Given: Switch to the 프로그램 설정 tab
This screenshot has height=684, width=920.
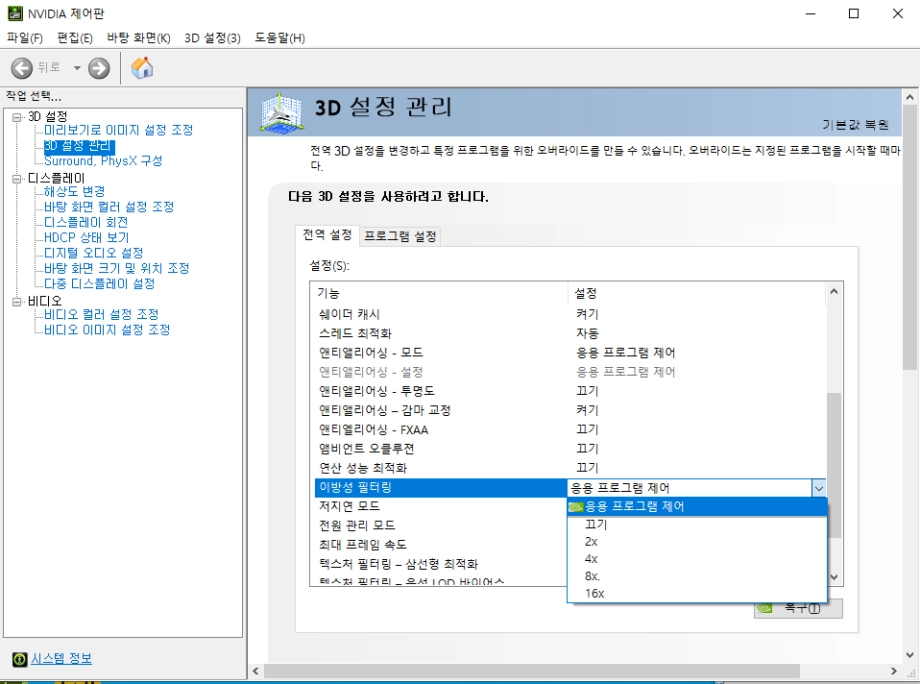Looking at the screenshot, I should [400, 236].
